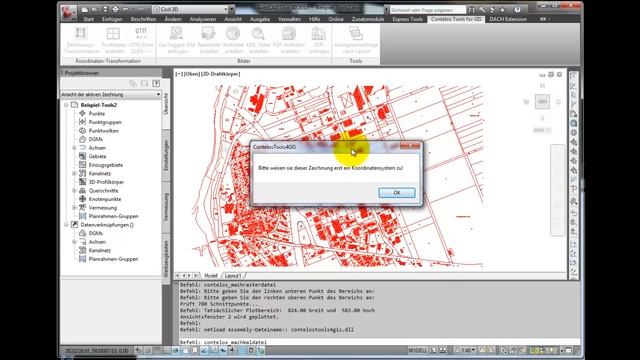Open the Beschriften ribbon tab
This screenshot has height=360, width=640.
click(143, 19)
